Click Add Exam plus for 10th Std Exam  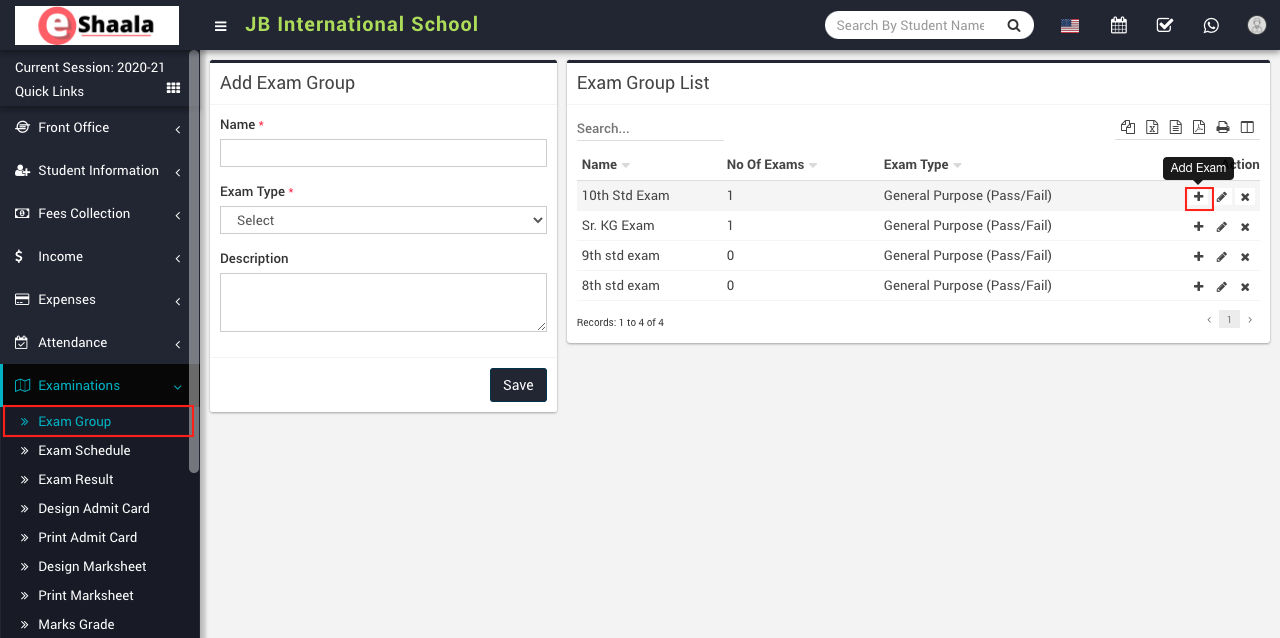pyautogui.click(x=1198, y=197)
